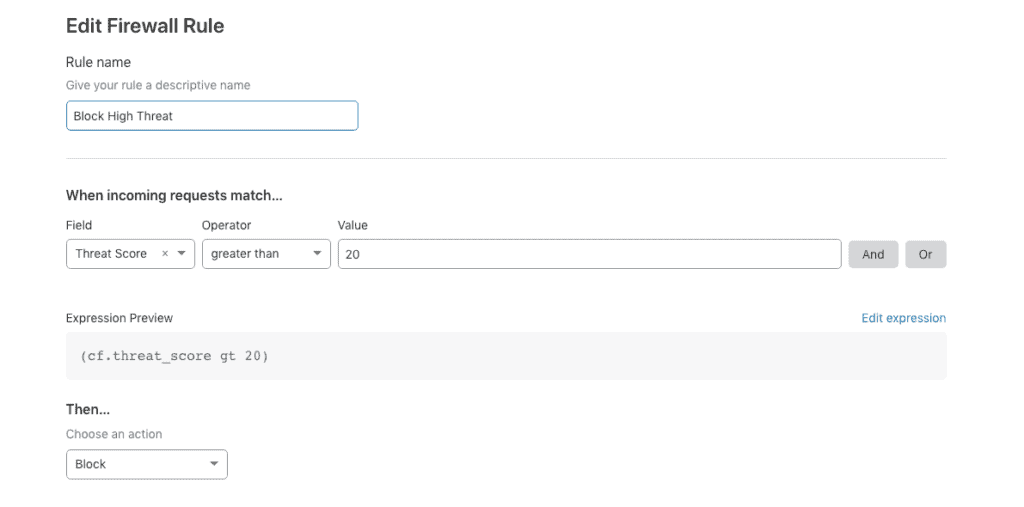Viewport: 1024px width, 507px height.
Task: Open the Field dropdown showing Threat Score
Action: click(x=130, y=254)
